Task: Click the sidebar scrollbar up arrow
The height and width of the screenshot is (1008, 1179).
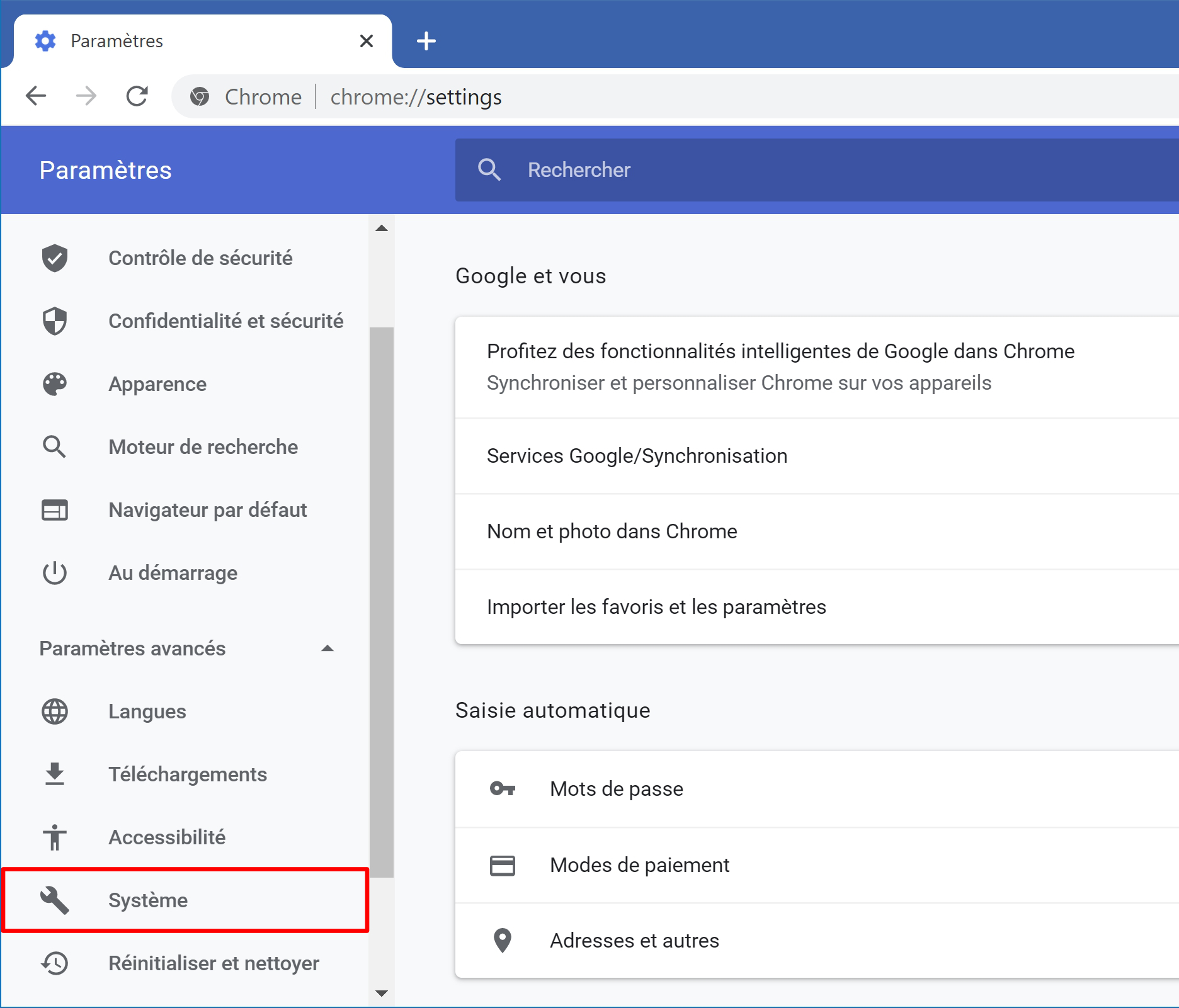Action: [382, 228]
